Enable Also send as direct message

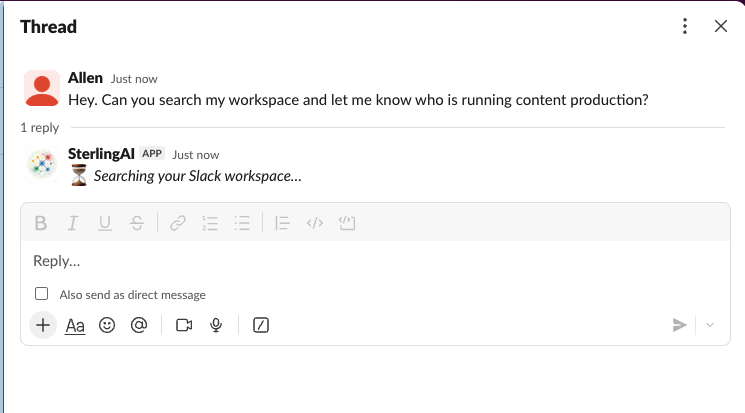(41, 294)
